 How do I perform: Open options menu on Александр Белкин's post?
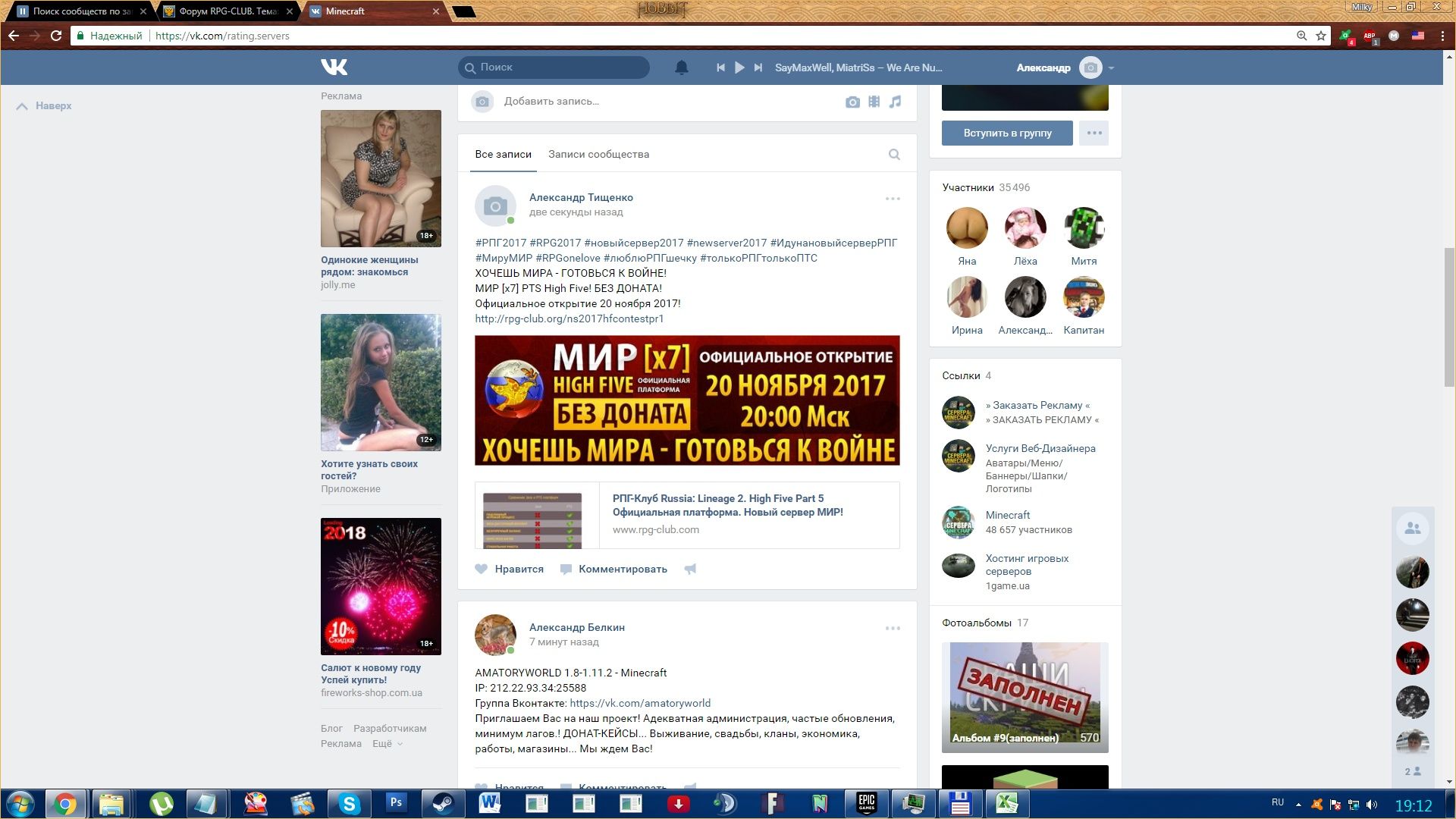coord(893,629)
